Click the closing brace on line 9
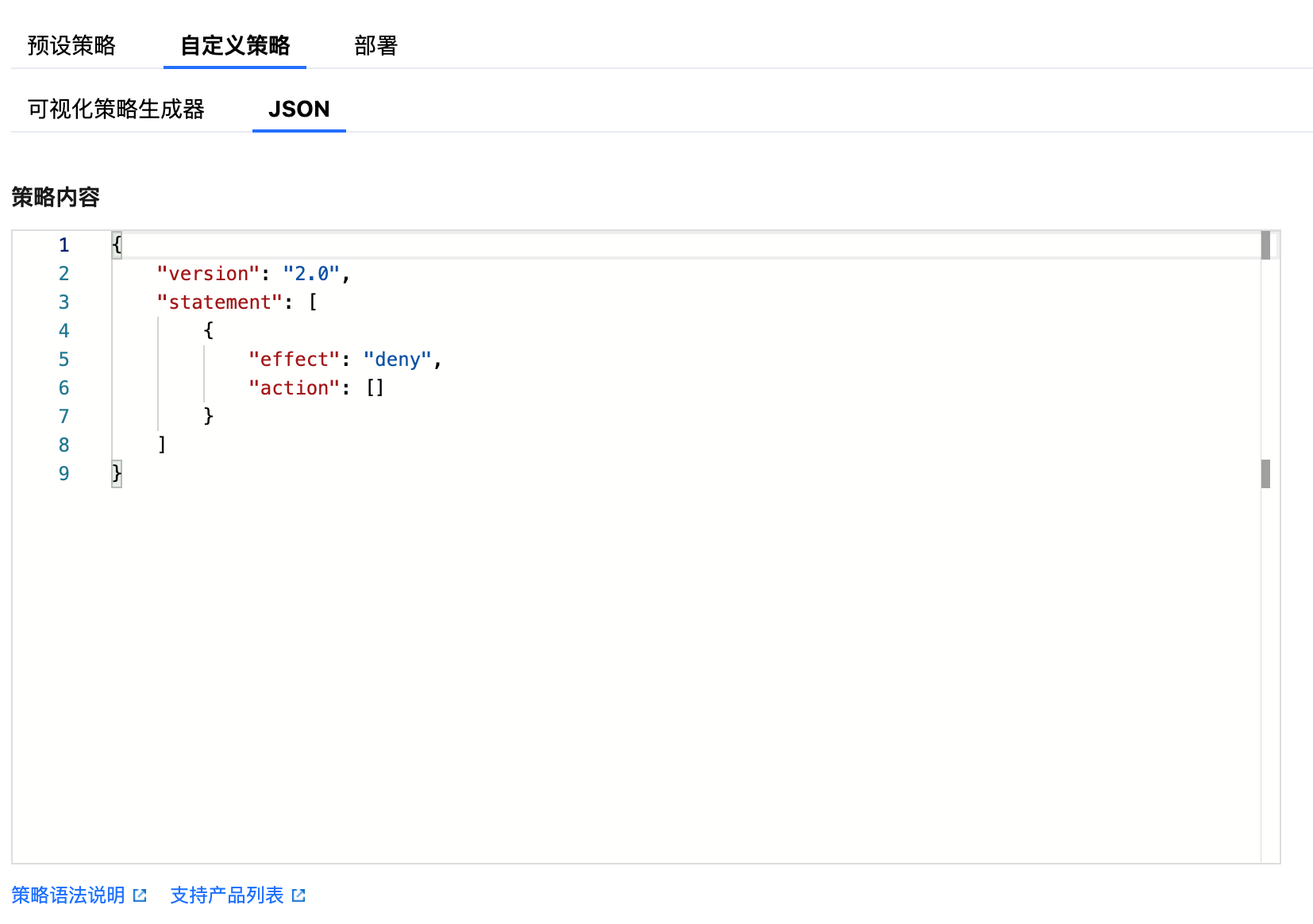Screen dimensions: 1313x924 tap(117, 474)
